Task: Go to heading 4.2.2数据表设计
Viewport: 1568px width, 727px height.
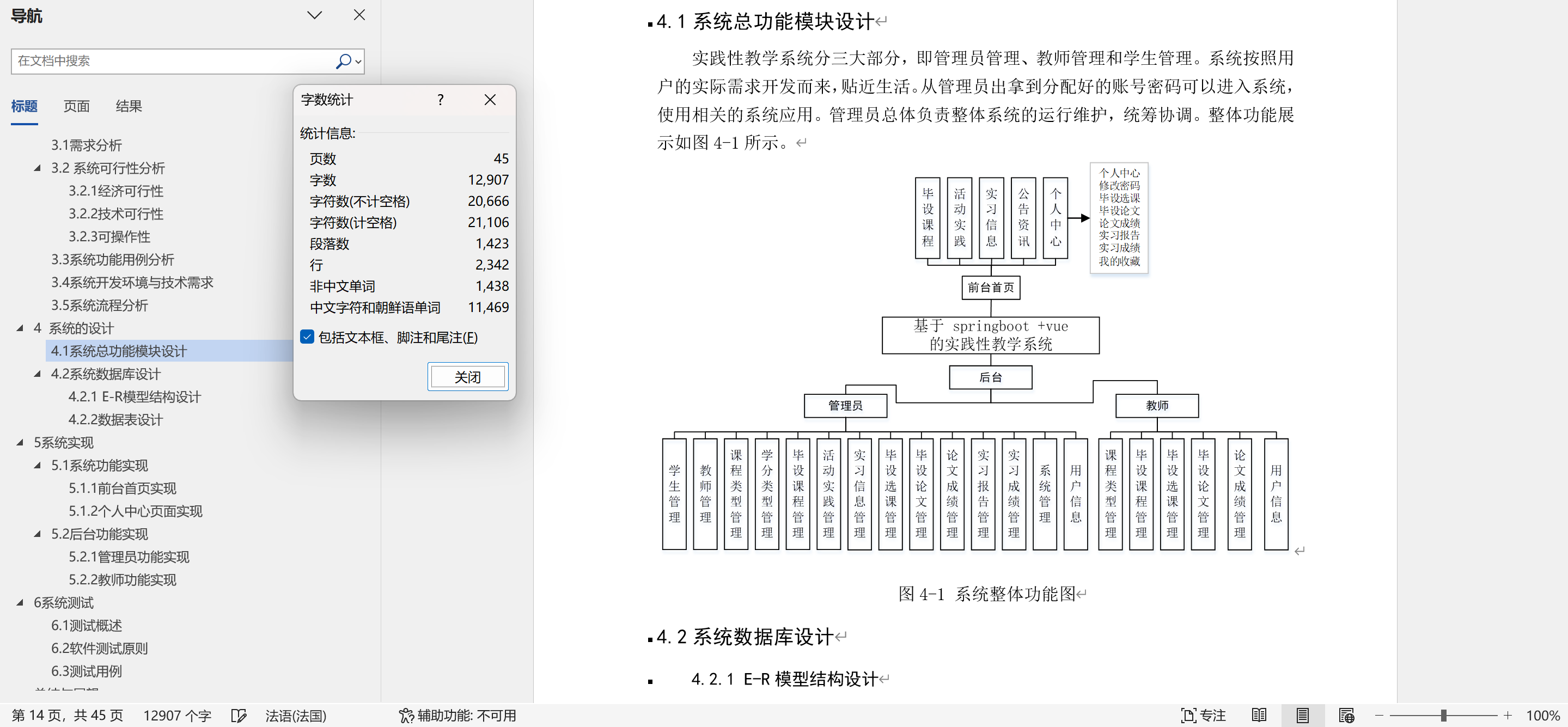Action: pos(115,419)
